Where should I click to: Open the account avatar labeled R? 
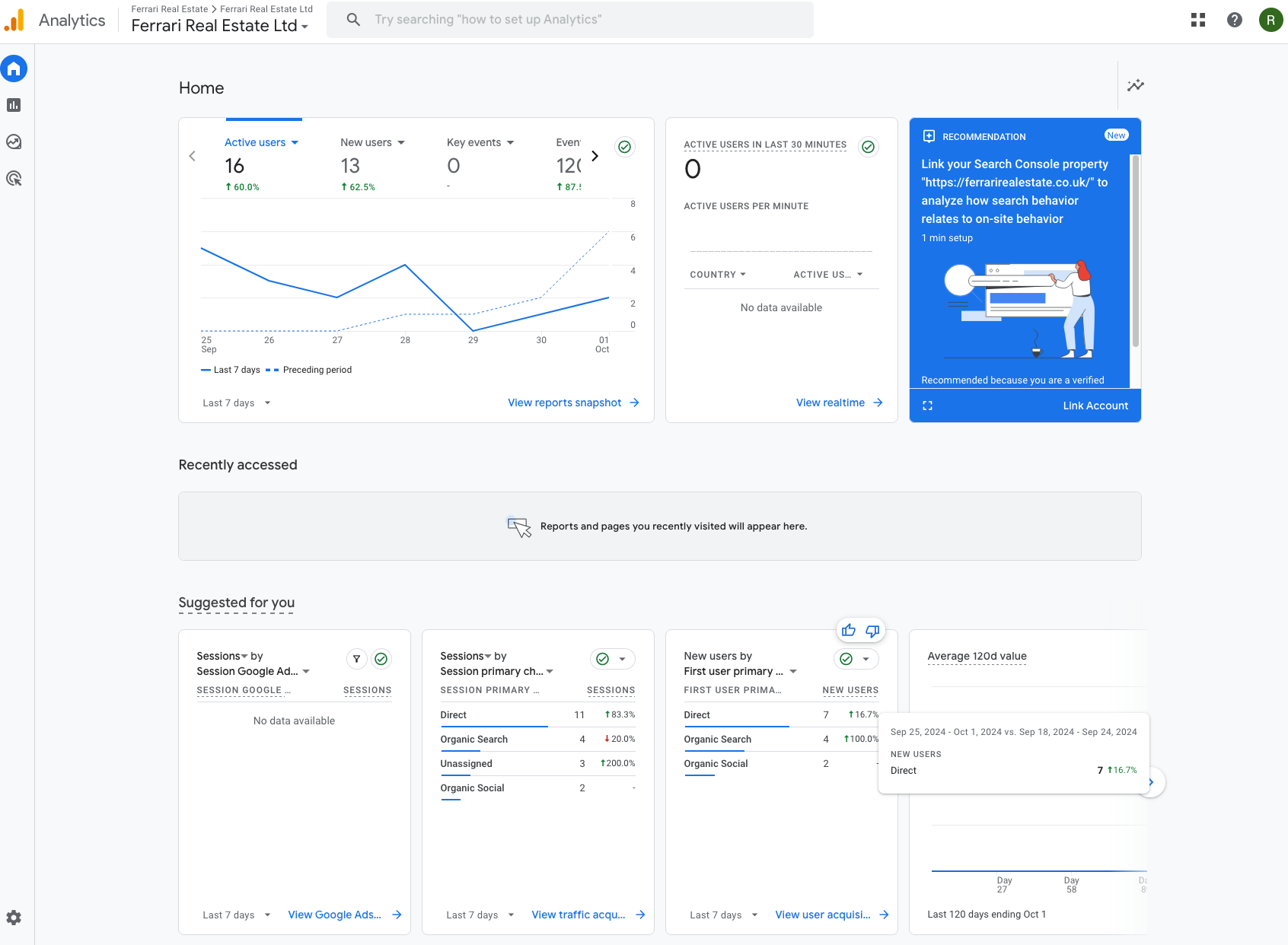coord(1270,20)
